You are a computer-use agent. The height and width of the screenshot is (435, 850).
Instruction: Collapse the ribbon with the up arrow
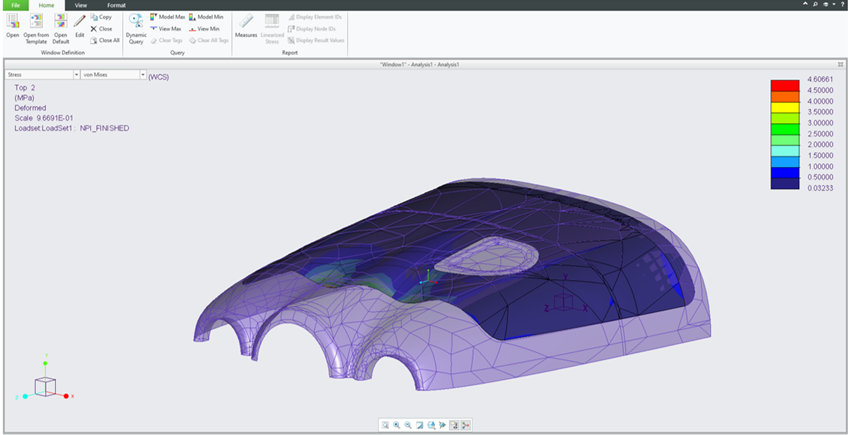click(x=805, y=5)
